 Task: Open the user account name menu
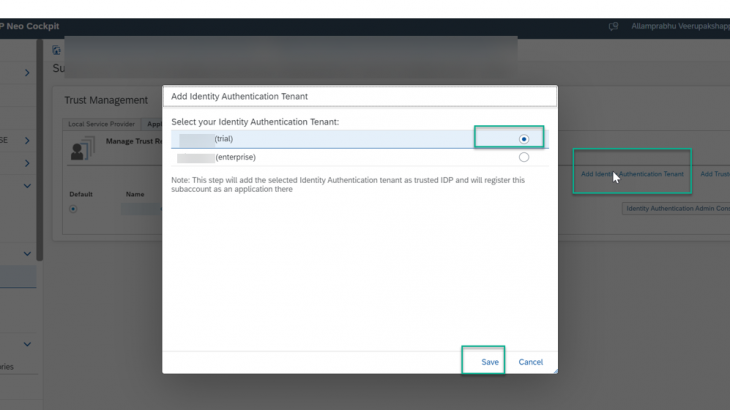(x=678, y=26)
